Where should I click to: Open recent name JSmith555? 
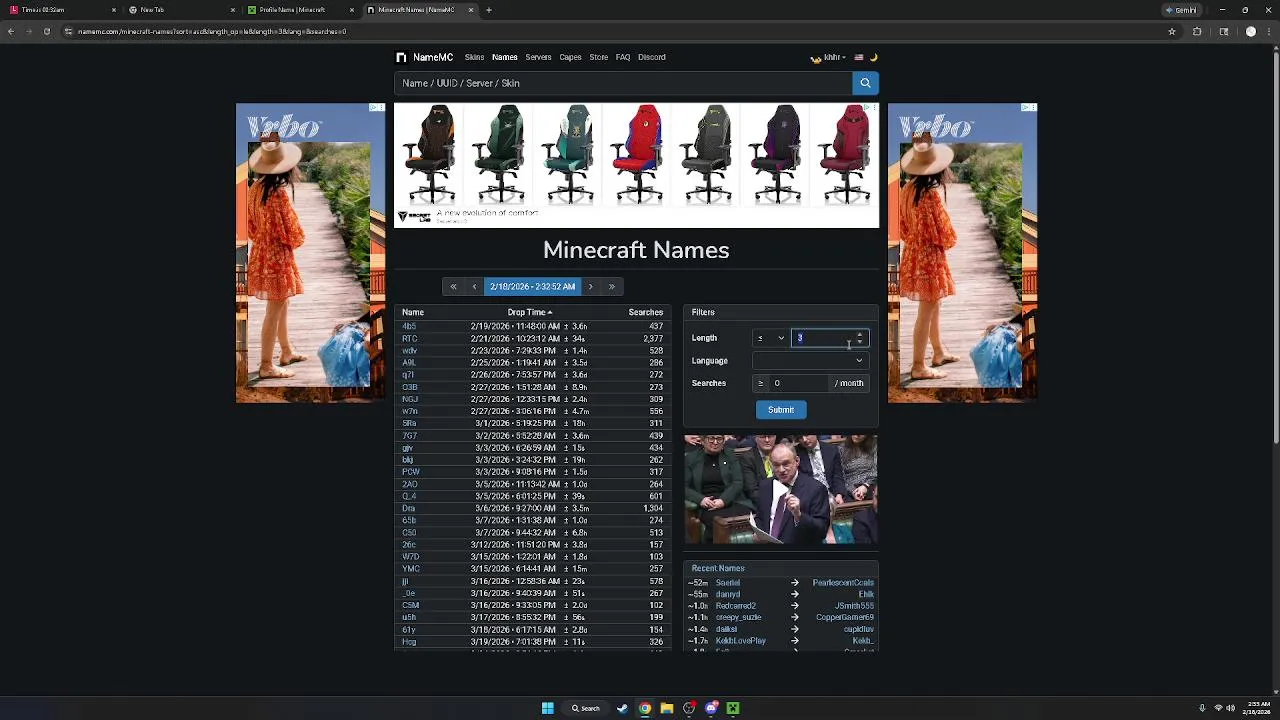(854, 606)
